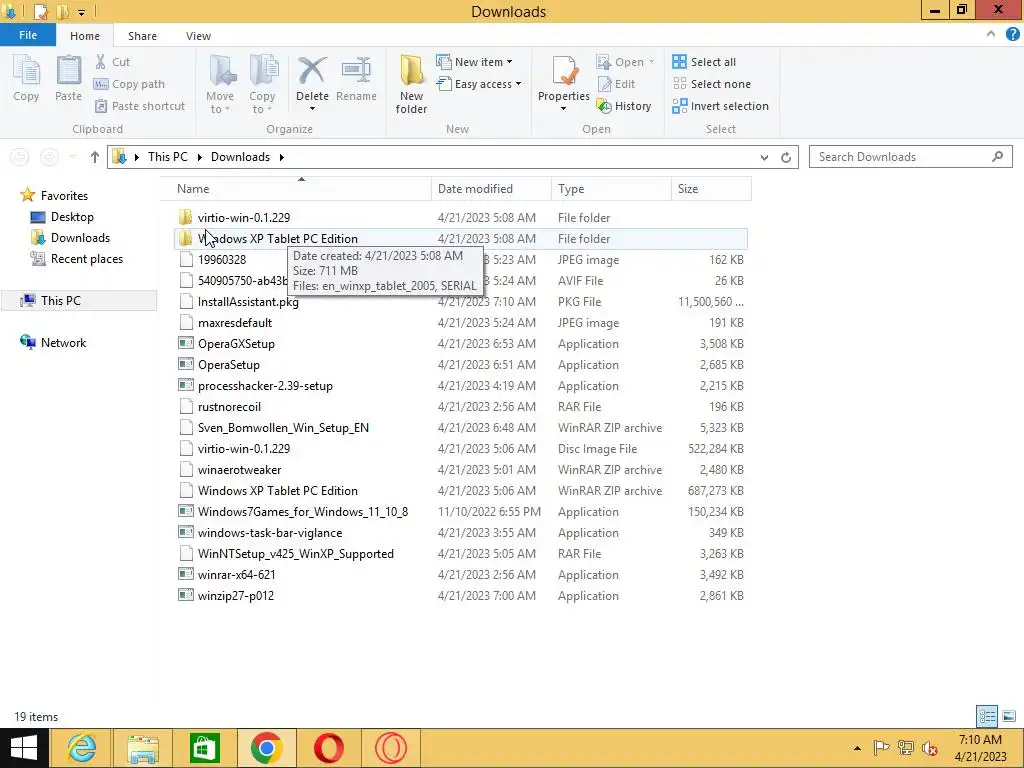This screenshot has height=768, width=1024.
Task: Sort by Type column header
Action: tap(611, 189)
